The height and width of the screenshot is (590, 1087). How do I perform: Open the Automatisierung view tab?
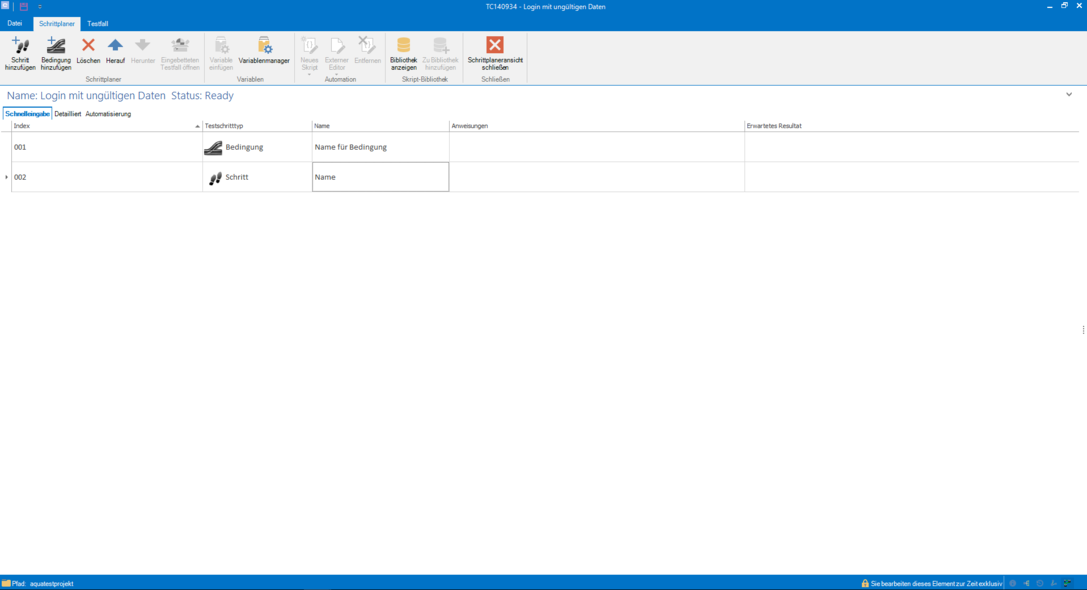tap(108, 114)
